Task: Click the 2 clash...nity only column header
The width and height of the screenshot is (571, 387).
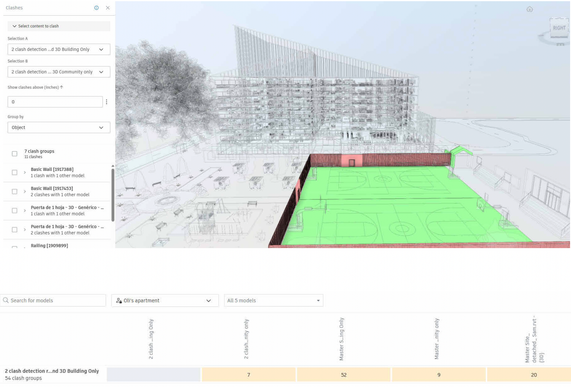Action: 246,339
